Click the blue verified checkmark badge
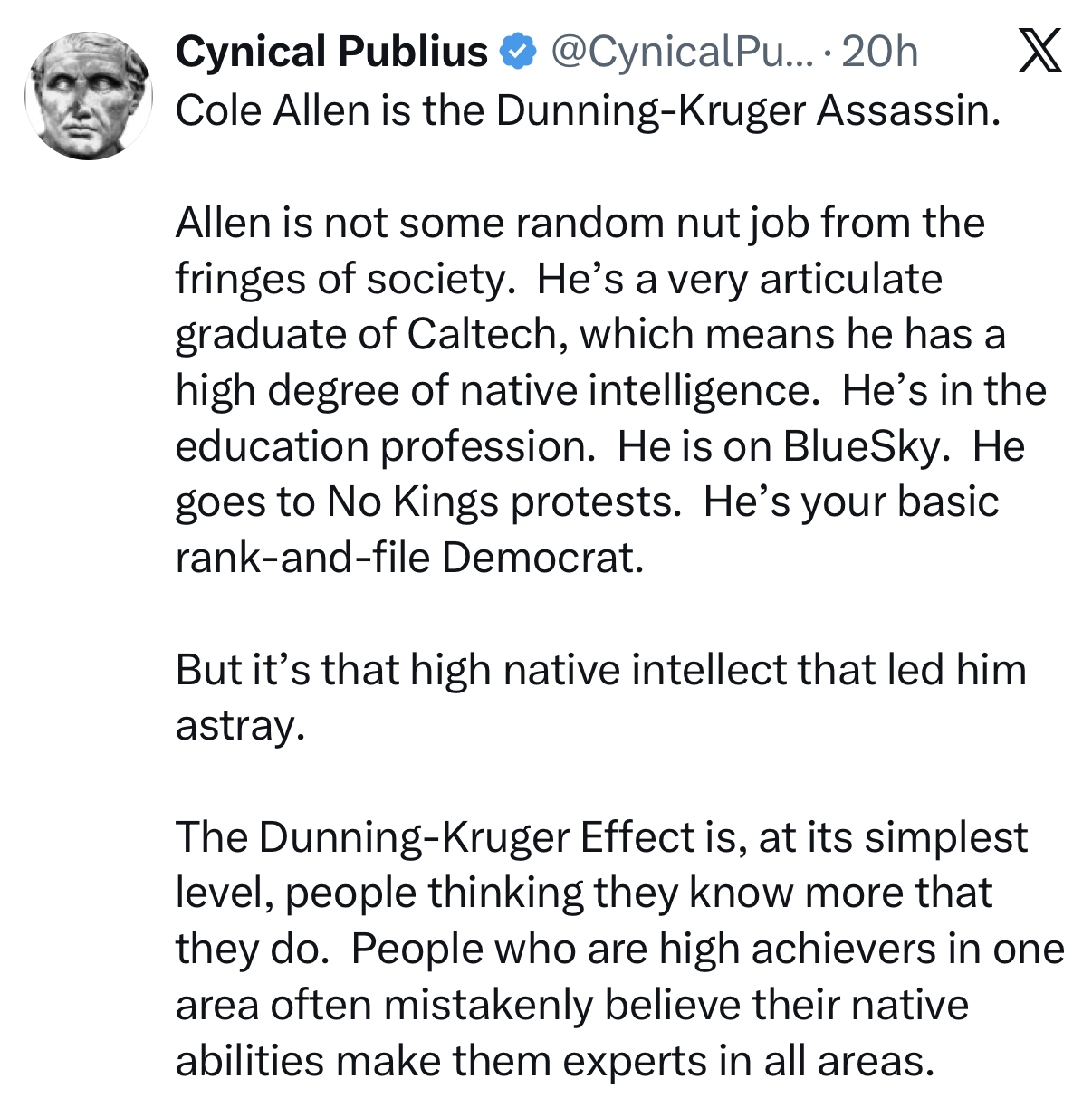This screenshot has height=1098, width=1092. tap(518, 51)
